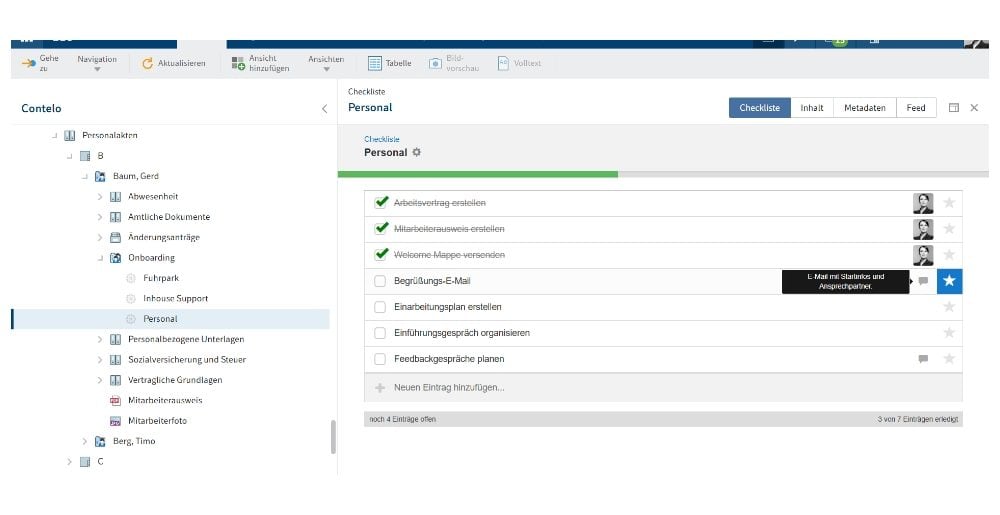Click the Aktualisieren refresh icon
This screenshot has height=515, width=1000.
click(x=147, y=63)
